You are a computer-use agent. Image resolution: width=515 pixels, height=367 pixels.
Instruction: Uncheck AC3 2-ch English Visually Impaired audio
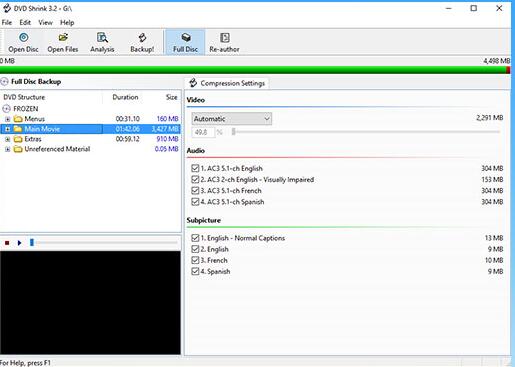(195, 179)
